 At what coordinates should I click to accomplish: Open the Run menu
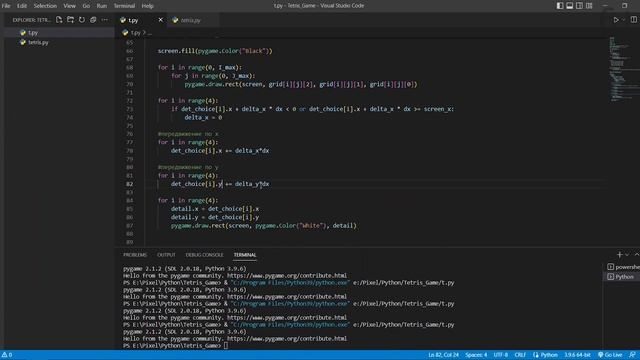click(102, 6)
